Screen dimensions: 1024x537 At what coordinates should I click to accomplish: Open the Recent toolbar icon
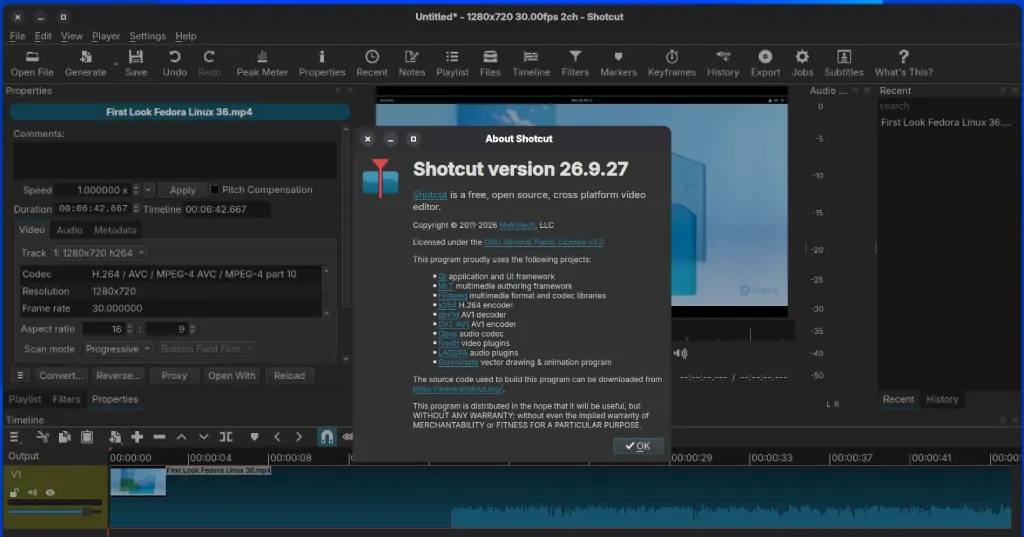[x=372, y=57]
